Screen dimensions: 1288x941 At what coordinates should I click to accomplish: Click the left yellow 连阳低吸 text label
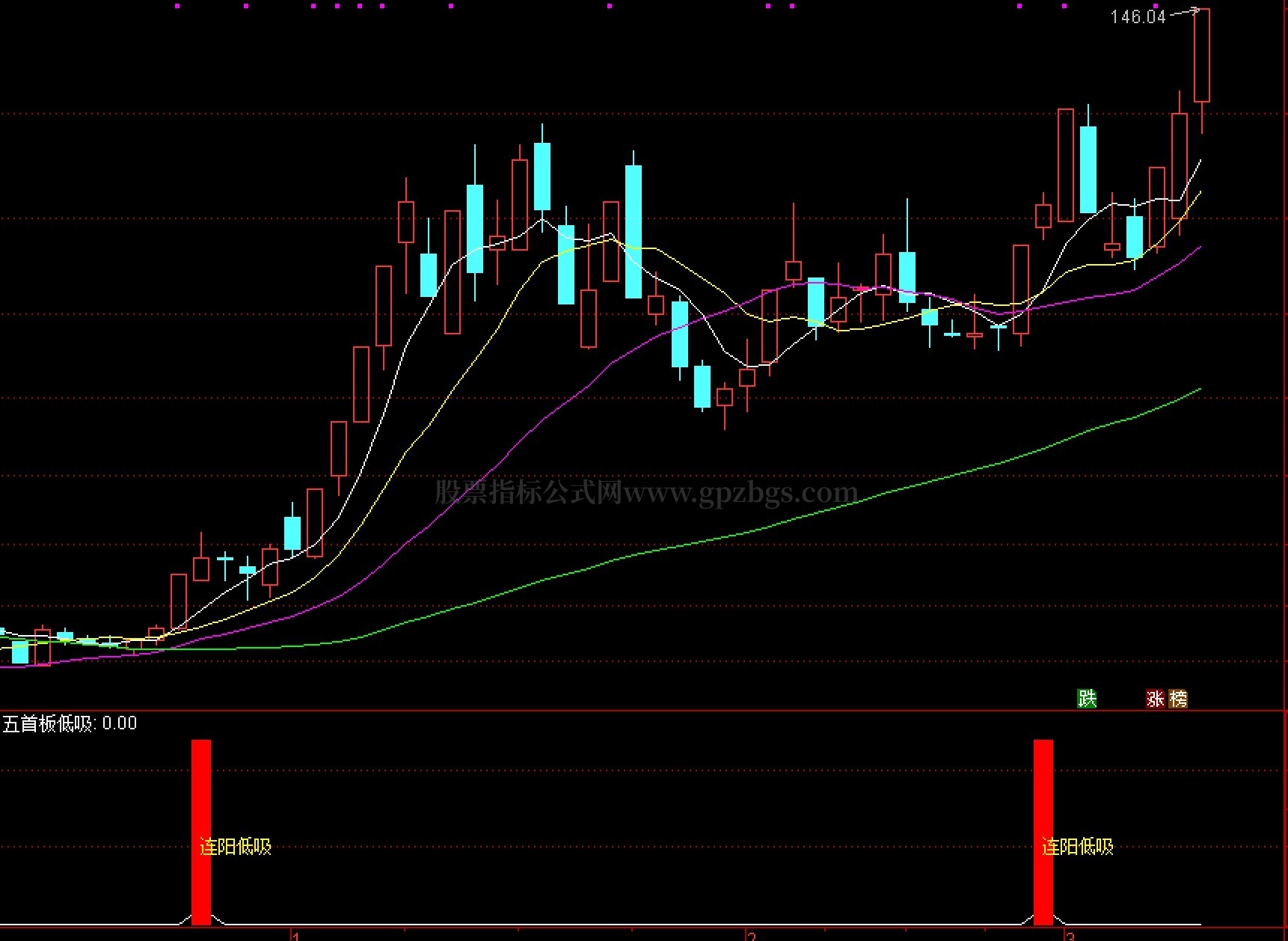(x=236, y=847)
